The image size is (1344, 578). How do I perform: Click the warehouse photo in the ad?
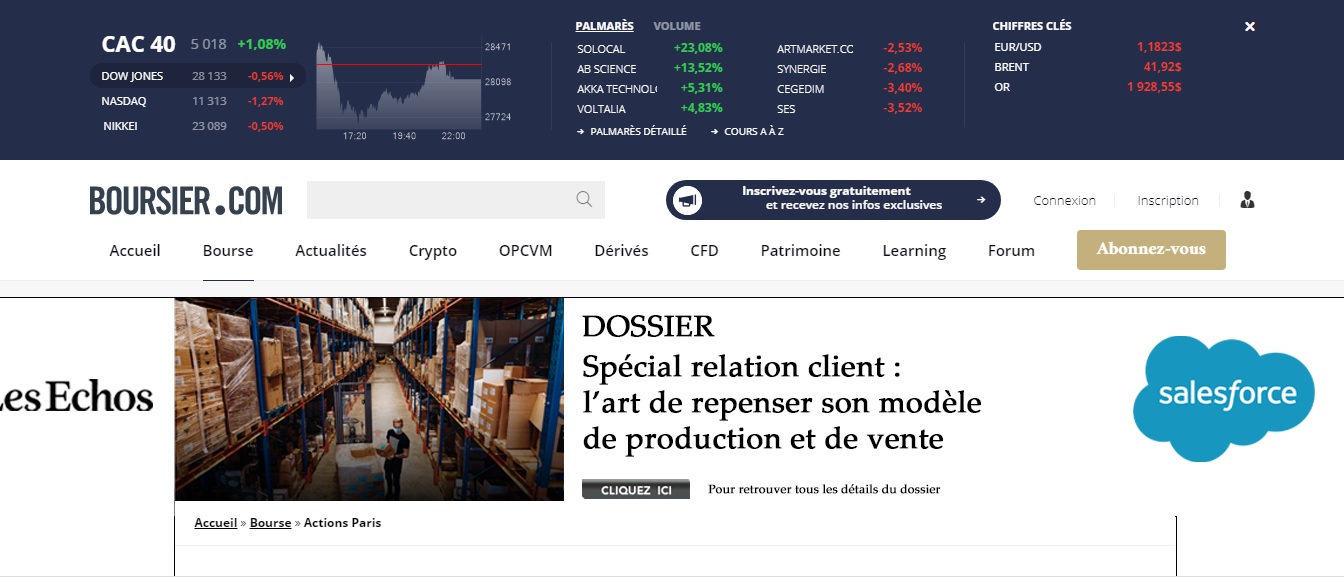coord(369,399)
